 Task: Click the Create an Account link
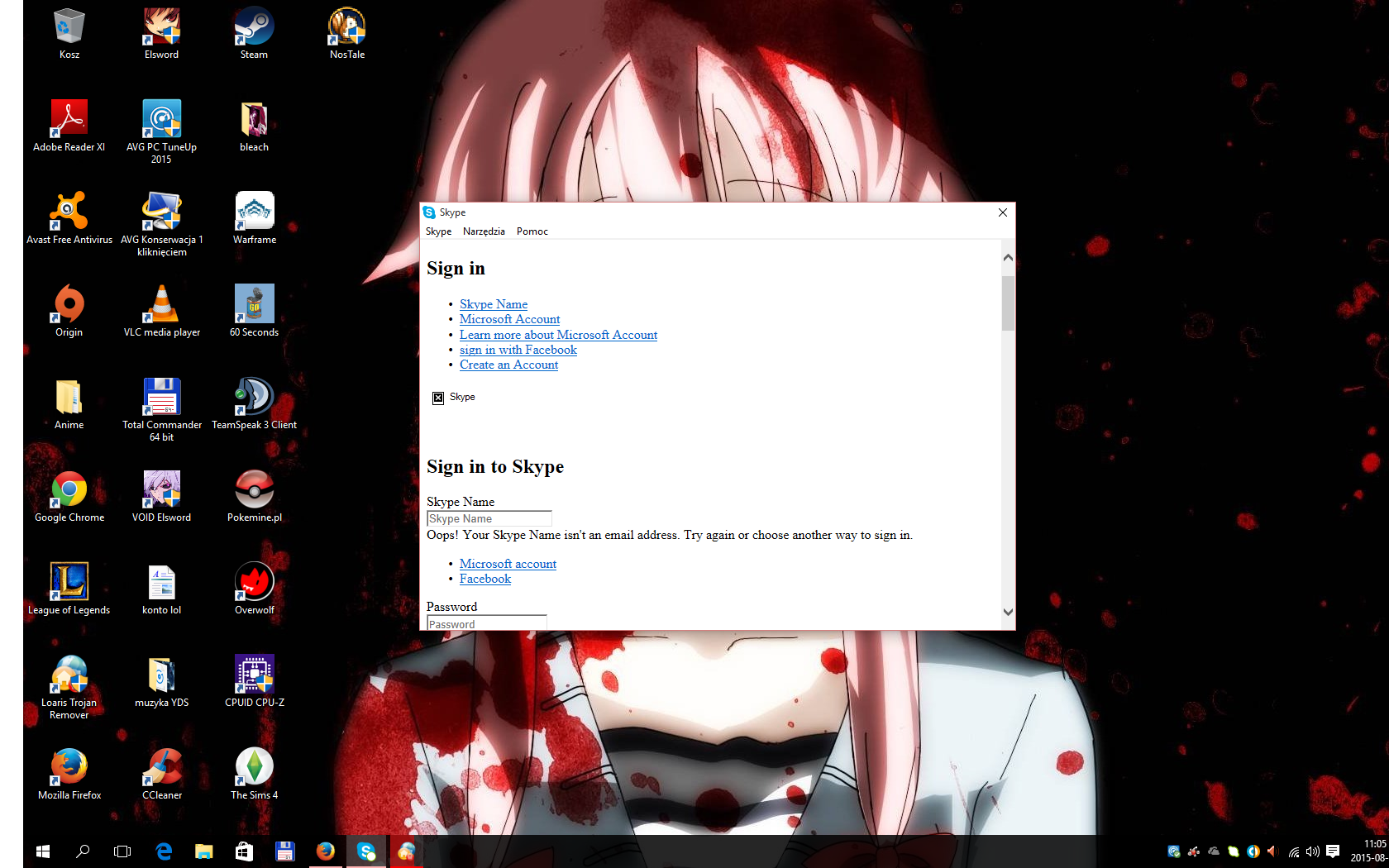508,365
